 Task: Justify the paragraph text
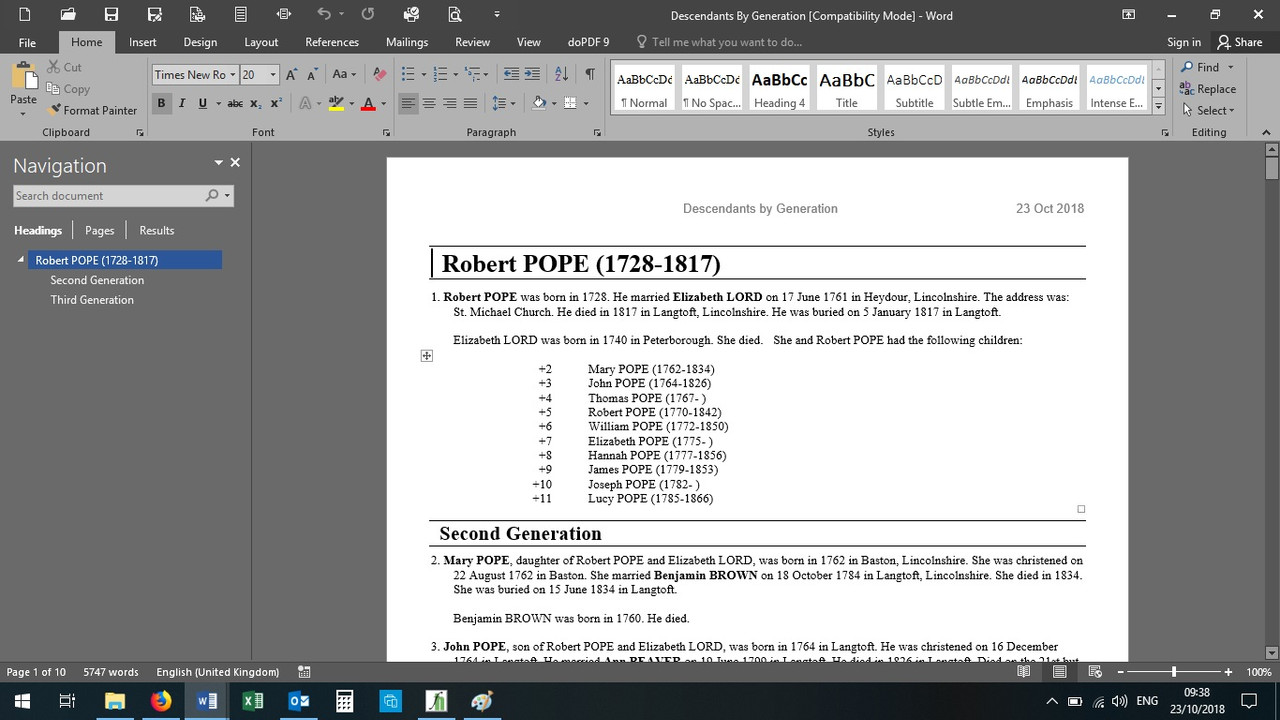coord(470,103)
